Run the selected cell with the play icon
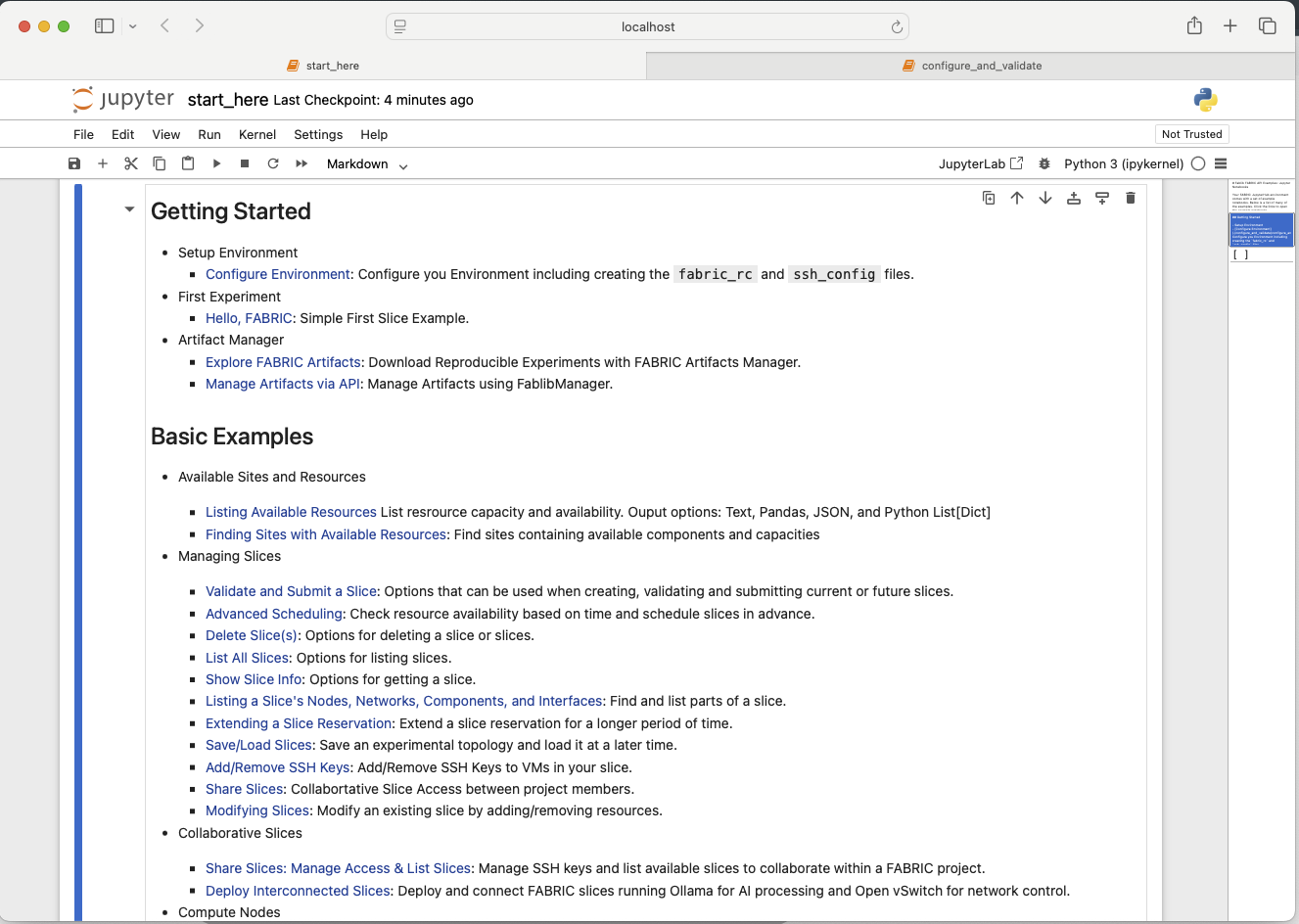The width and height of the screenshot is (1299, 924). [216, 163]
